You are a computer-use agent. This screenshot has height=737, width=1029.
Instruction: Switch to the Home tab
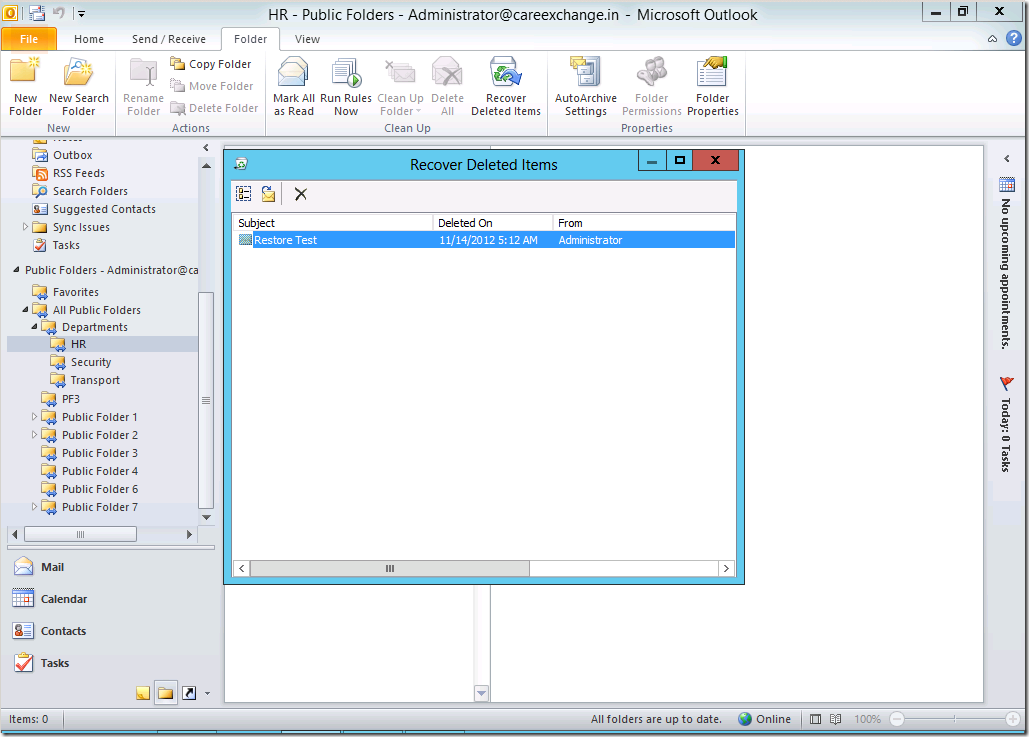[89, 39]
